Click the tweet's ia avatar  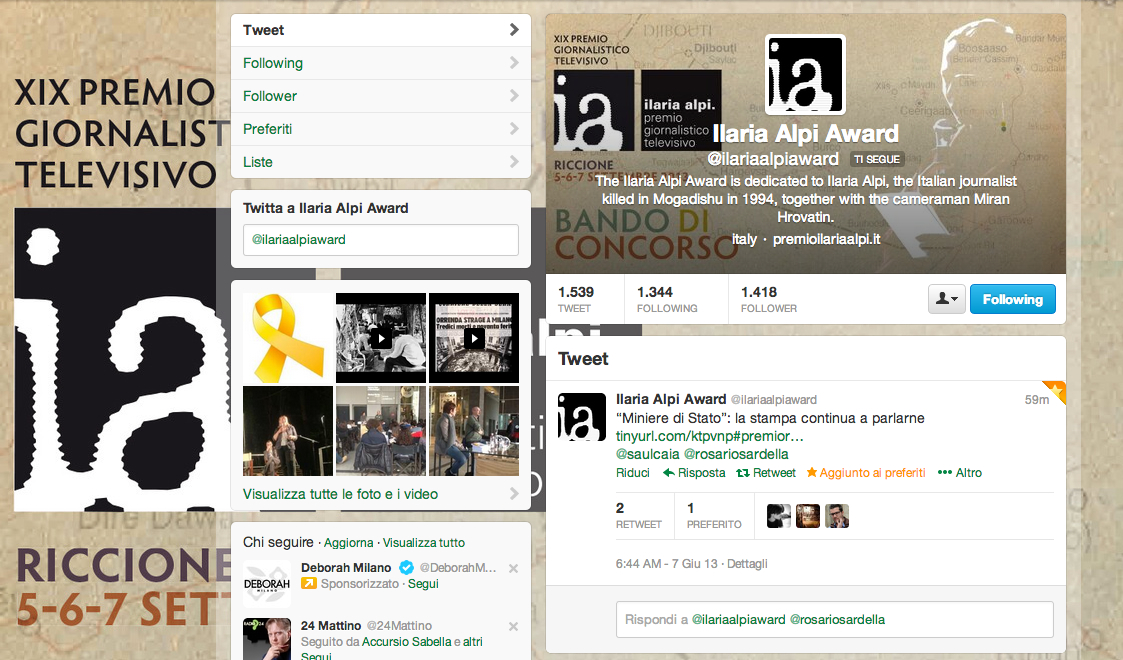click(582, 417)
